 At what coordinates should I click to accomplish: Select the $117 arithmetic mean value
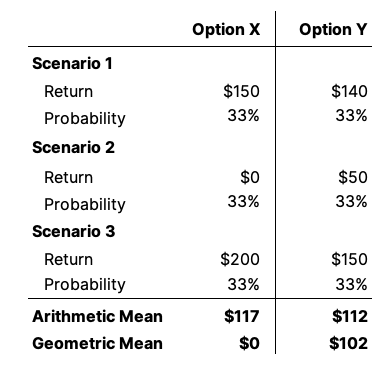pyautogui.click(x=242, y=316)
